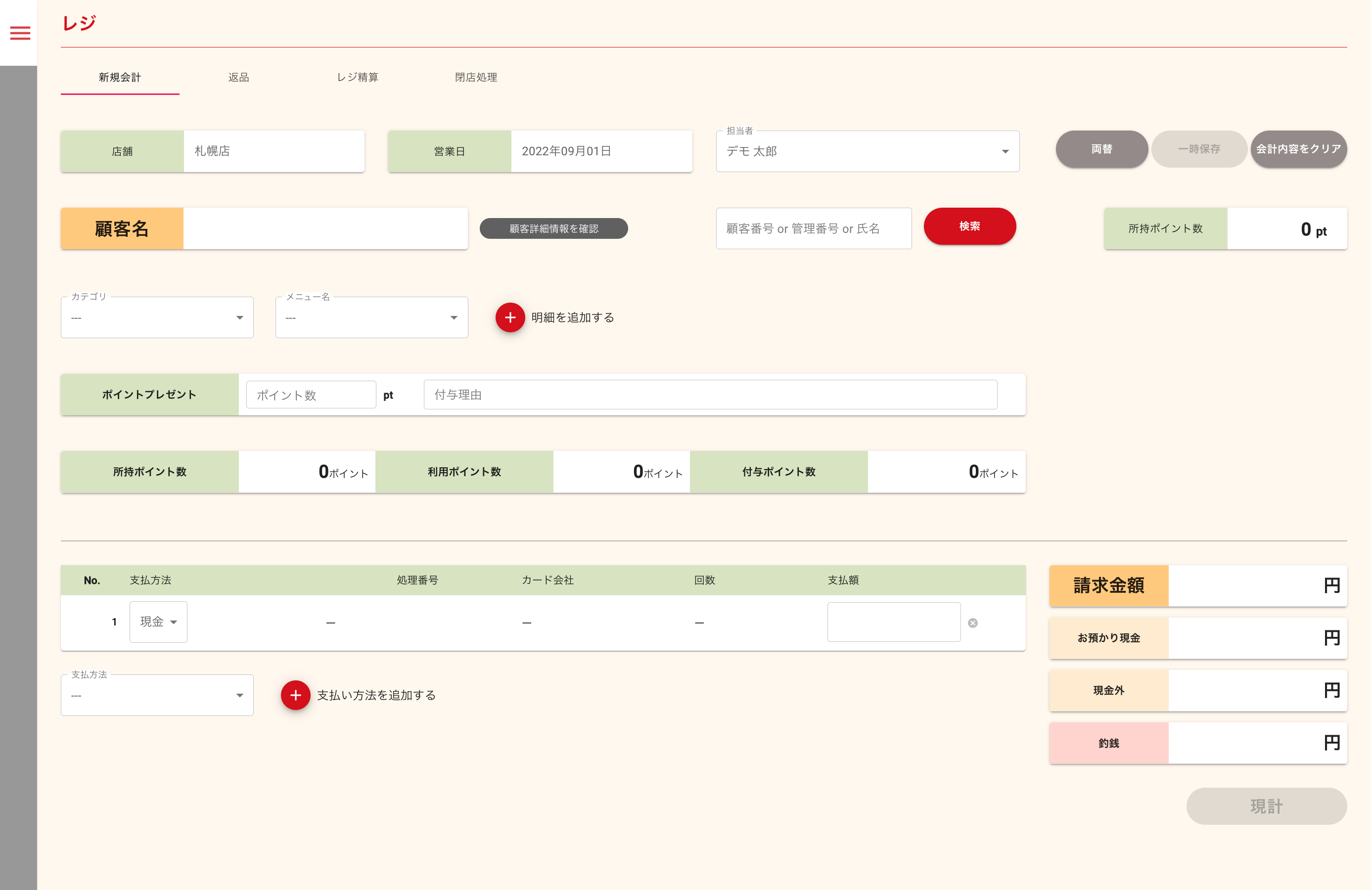Click the red plus icon for 明細を追加する

coord(509,317)
